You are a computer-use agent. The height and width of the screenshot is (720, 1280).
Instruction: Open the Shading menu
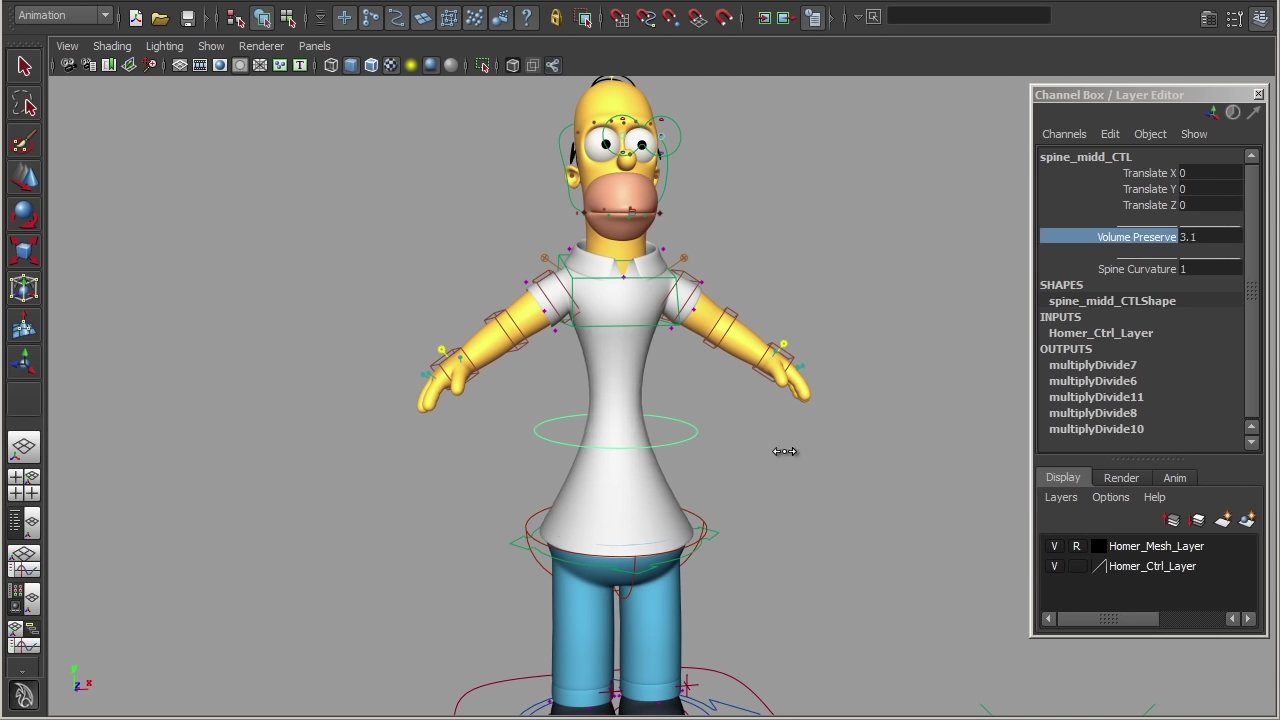tap(111, 46)
